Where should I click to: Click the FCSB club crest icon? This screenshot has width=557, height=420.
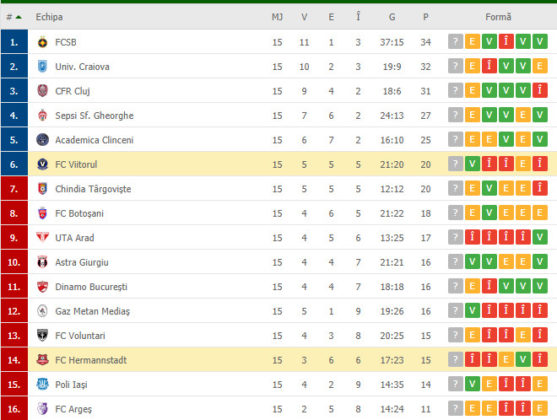click(43, 42)
